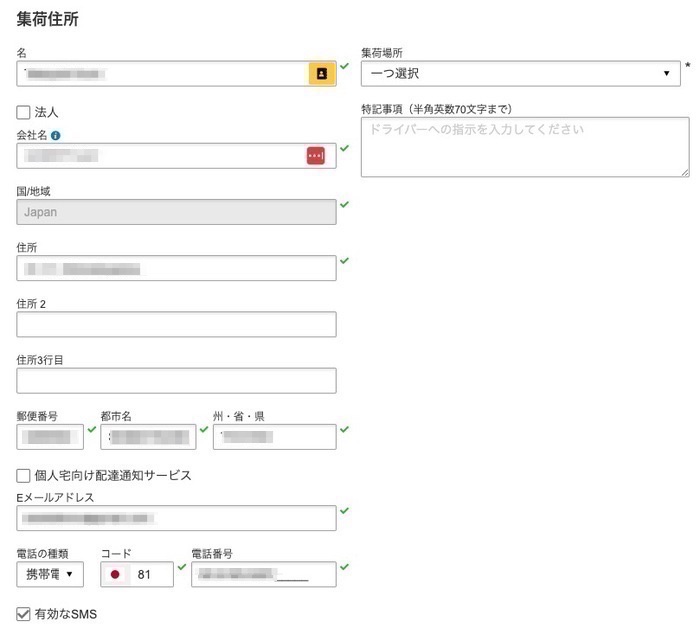
Task: Click the Eメールアドレス input field
Action: point(176,518)
